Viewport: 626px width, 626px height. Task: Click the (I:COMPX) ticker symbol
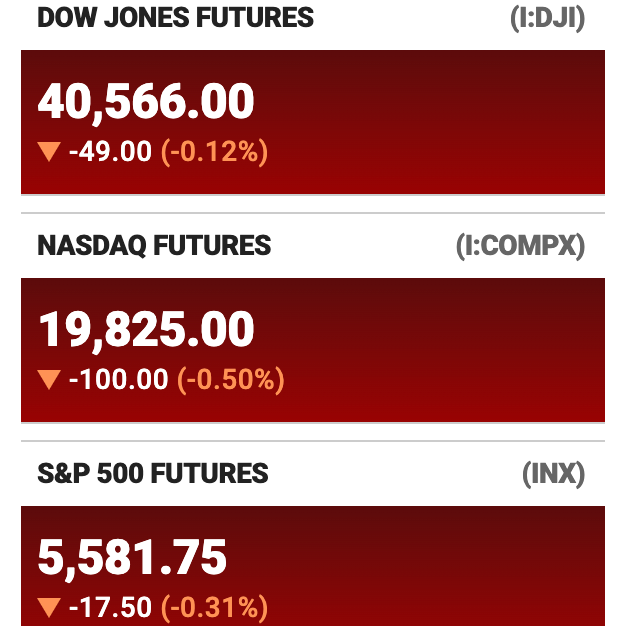click(521, 246)
